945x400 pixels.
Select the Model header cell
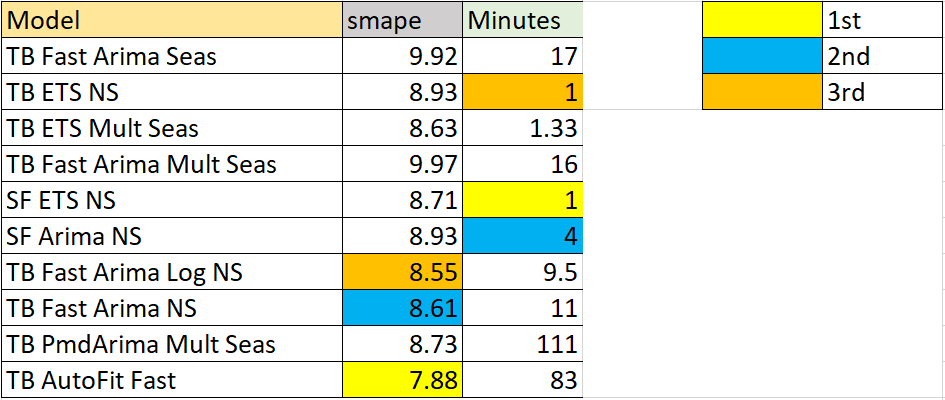point(172,20)
